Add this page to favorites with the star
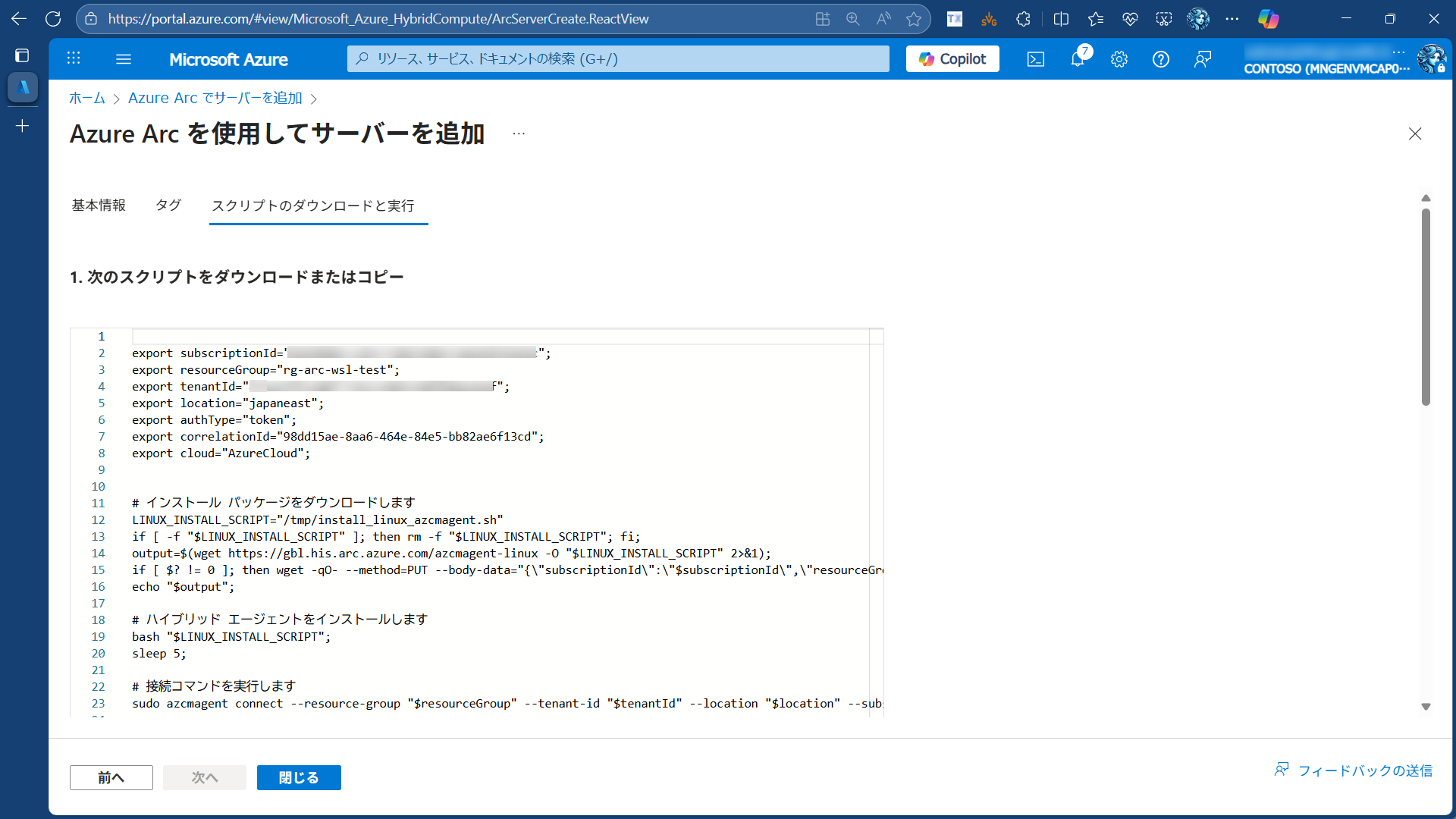 914,19
